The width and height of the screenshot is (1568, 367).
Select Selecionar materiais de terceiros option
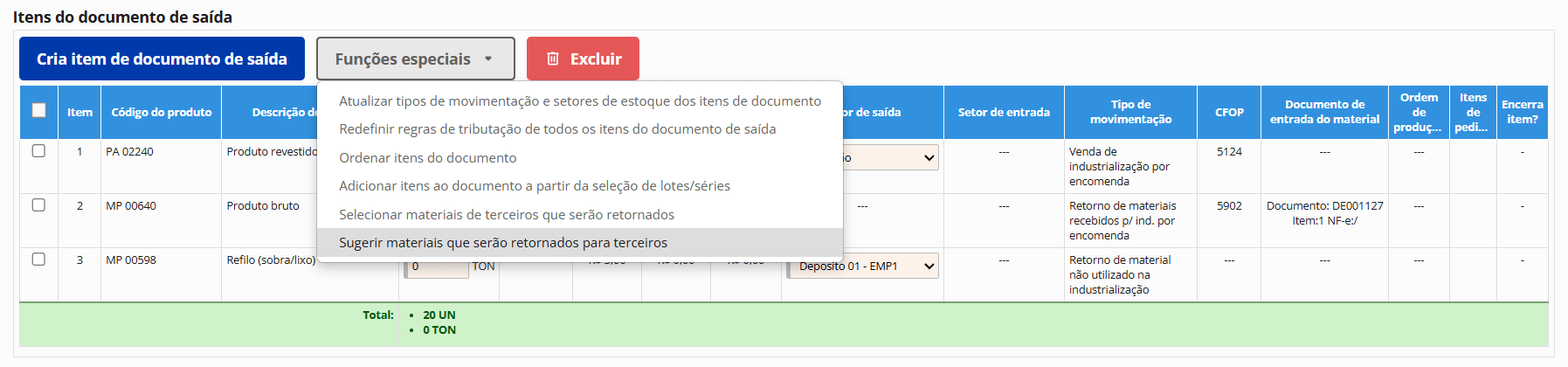506,215
